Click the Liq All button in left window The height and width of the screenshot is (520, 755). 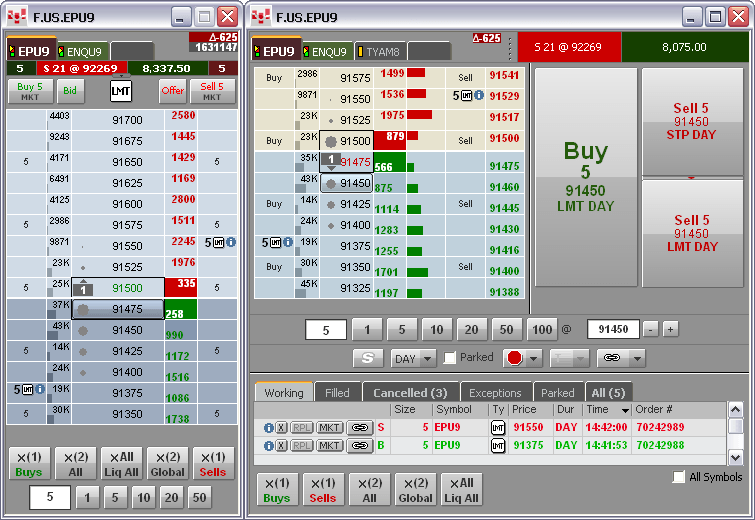[121, 464]
